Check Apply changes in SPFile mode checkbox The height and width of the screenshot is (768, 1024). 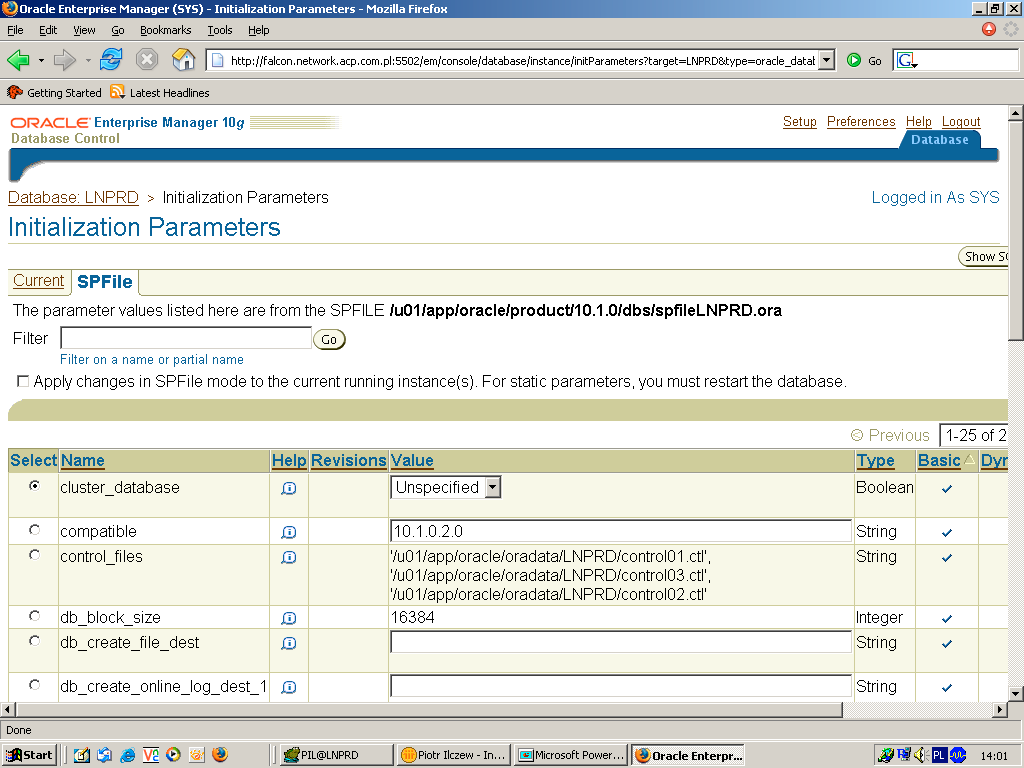[x=23, y=381]
